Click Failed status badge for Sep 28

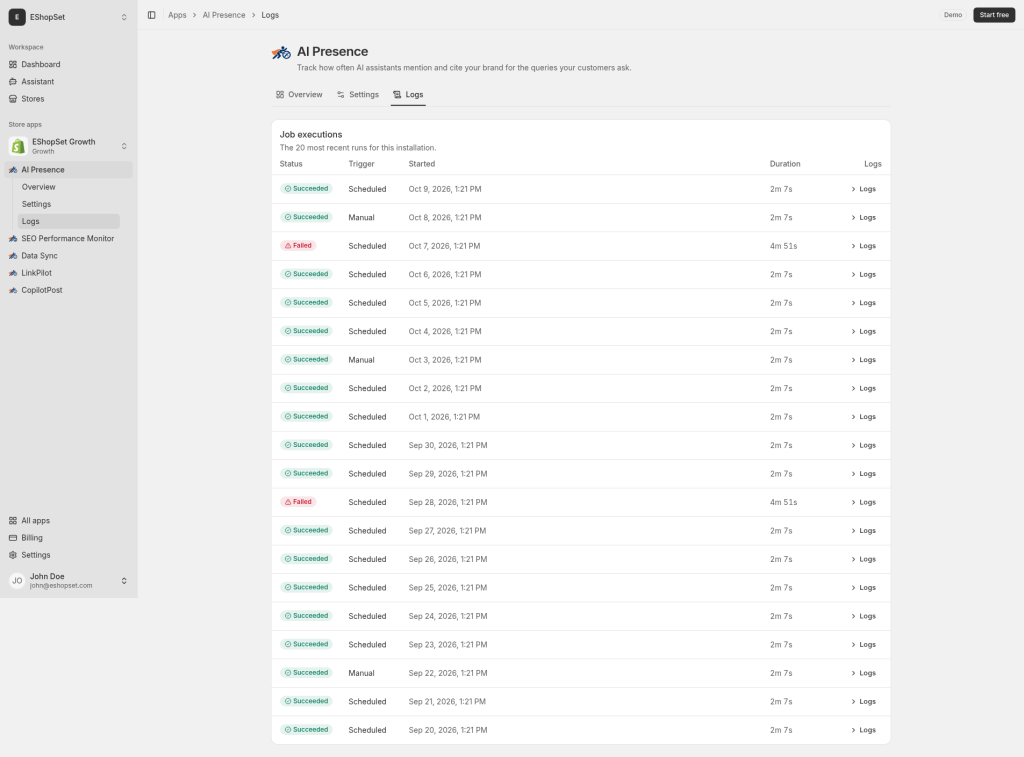tap(298, 502)
